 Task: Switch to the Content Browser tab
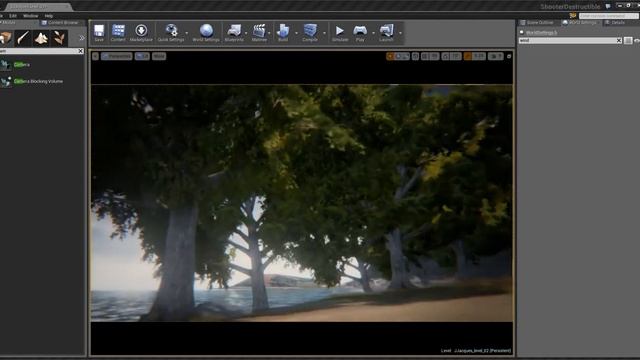coord(60,22)
